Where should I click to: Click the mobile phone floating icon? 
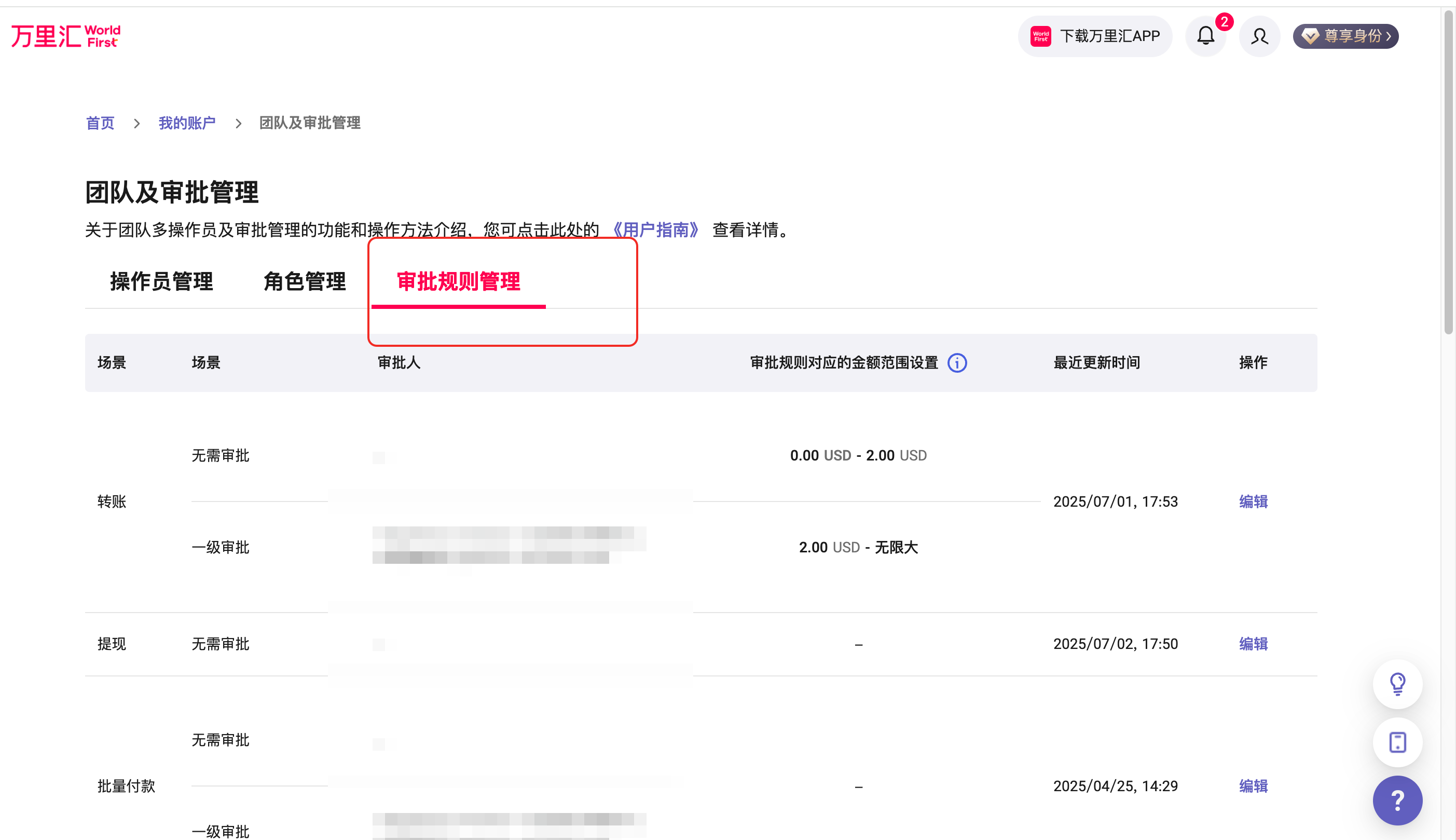tap(1397, 742)
